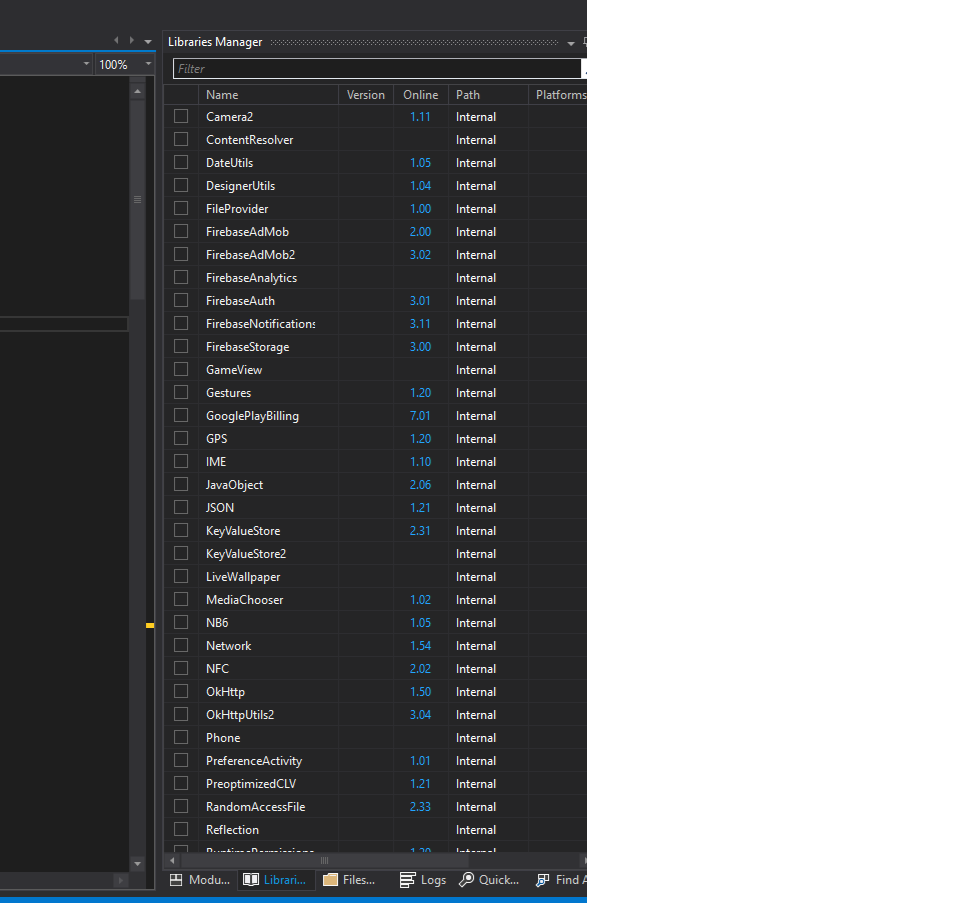This screenshot has height=903, width=960.
Task: Go to previous editor tab arrow
Action: point(116,40)
